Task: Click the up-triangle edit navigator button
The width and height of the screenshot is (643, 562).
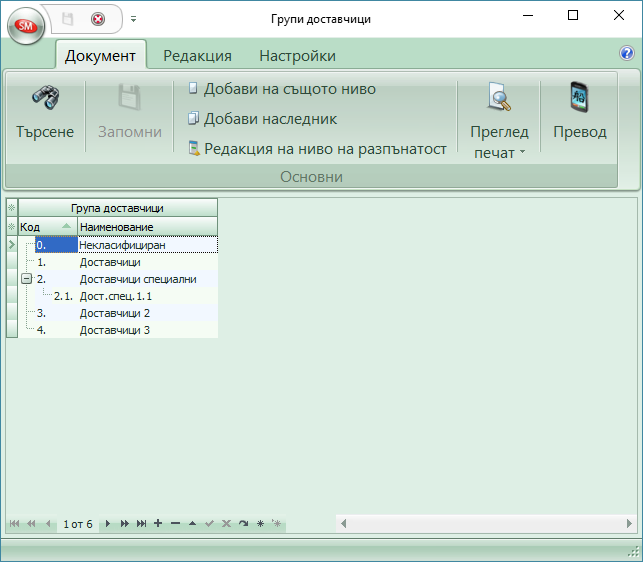Action: point(192,524)
